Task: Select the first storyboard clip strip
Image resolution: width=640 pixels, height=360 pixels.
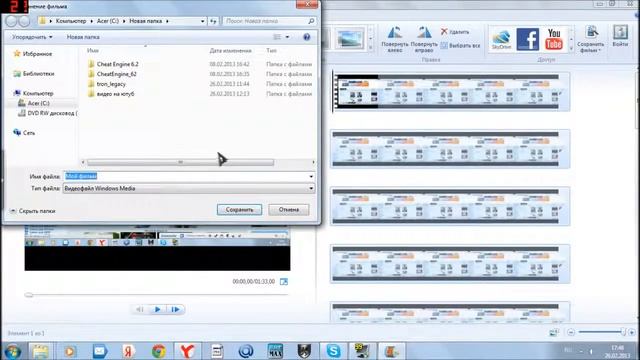Action: (450, 91)
